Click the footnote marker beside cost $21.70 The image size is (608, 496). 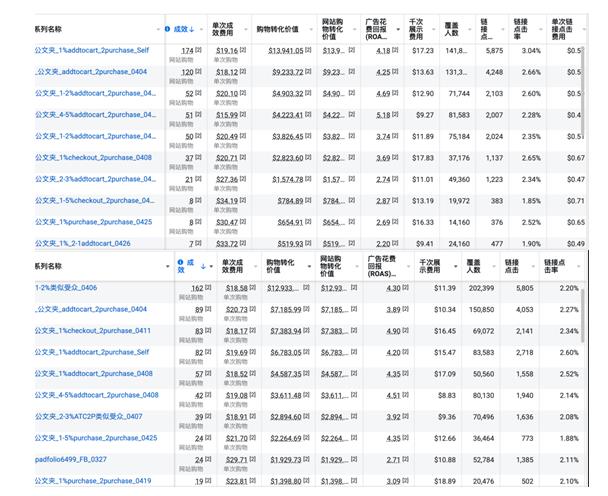pyautogui.click(x=253, y=437)
